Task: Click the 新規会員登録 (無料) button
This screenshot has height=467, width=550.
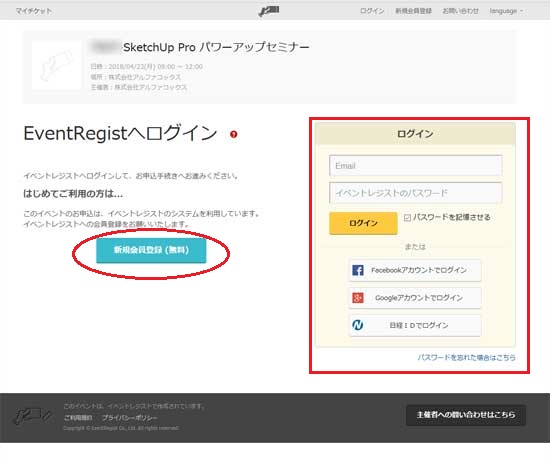Action: (151, 250)
